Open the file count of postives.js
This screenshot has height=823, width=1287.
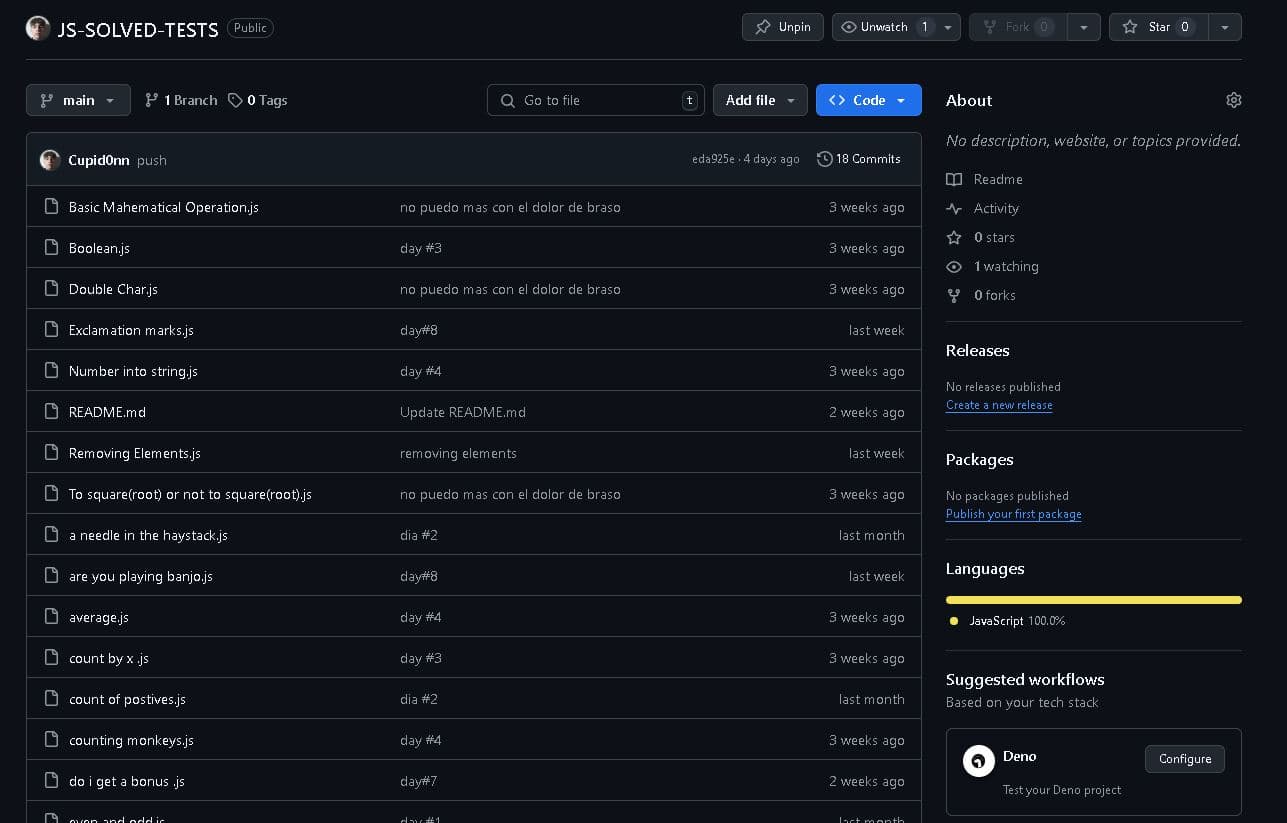point(127,699)
